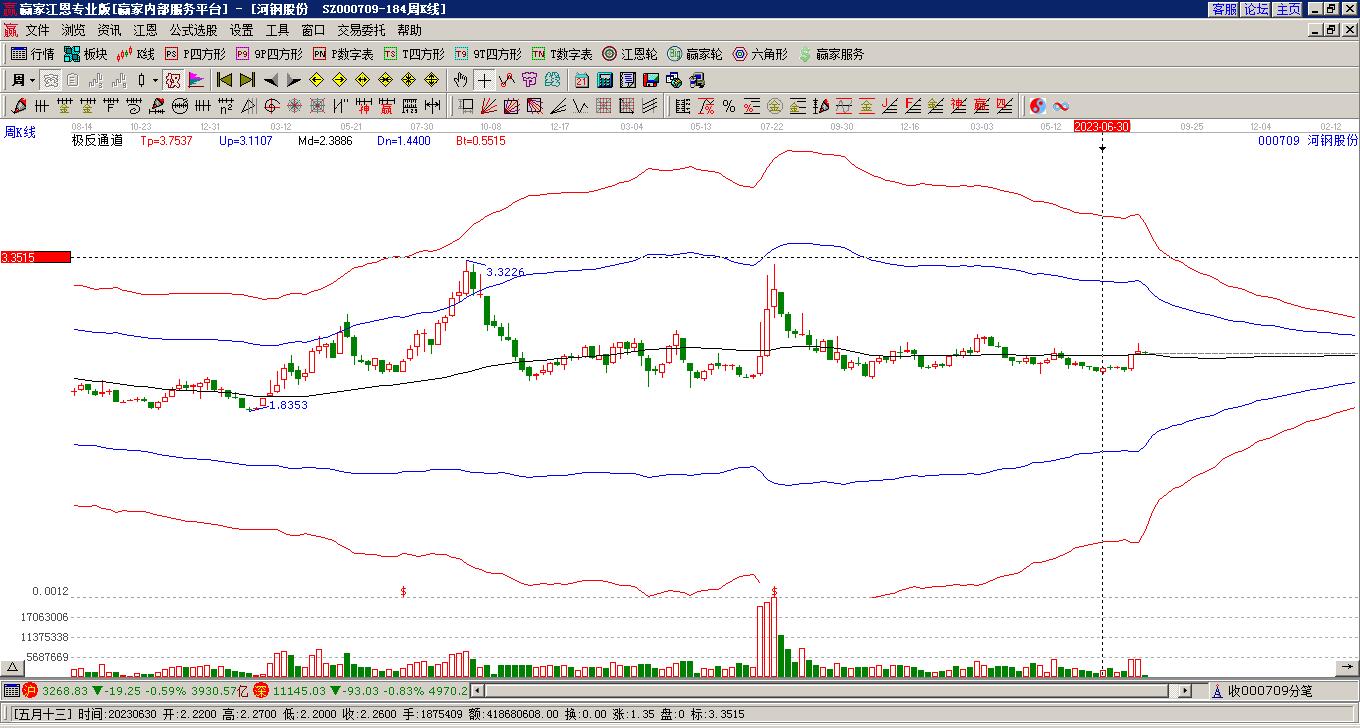This screenshot has width=1360, height=728.
Task: Open the 六角形 hexagon tool
Action: 760,54
